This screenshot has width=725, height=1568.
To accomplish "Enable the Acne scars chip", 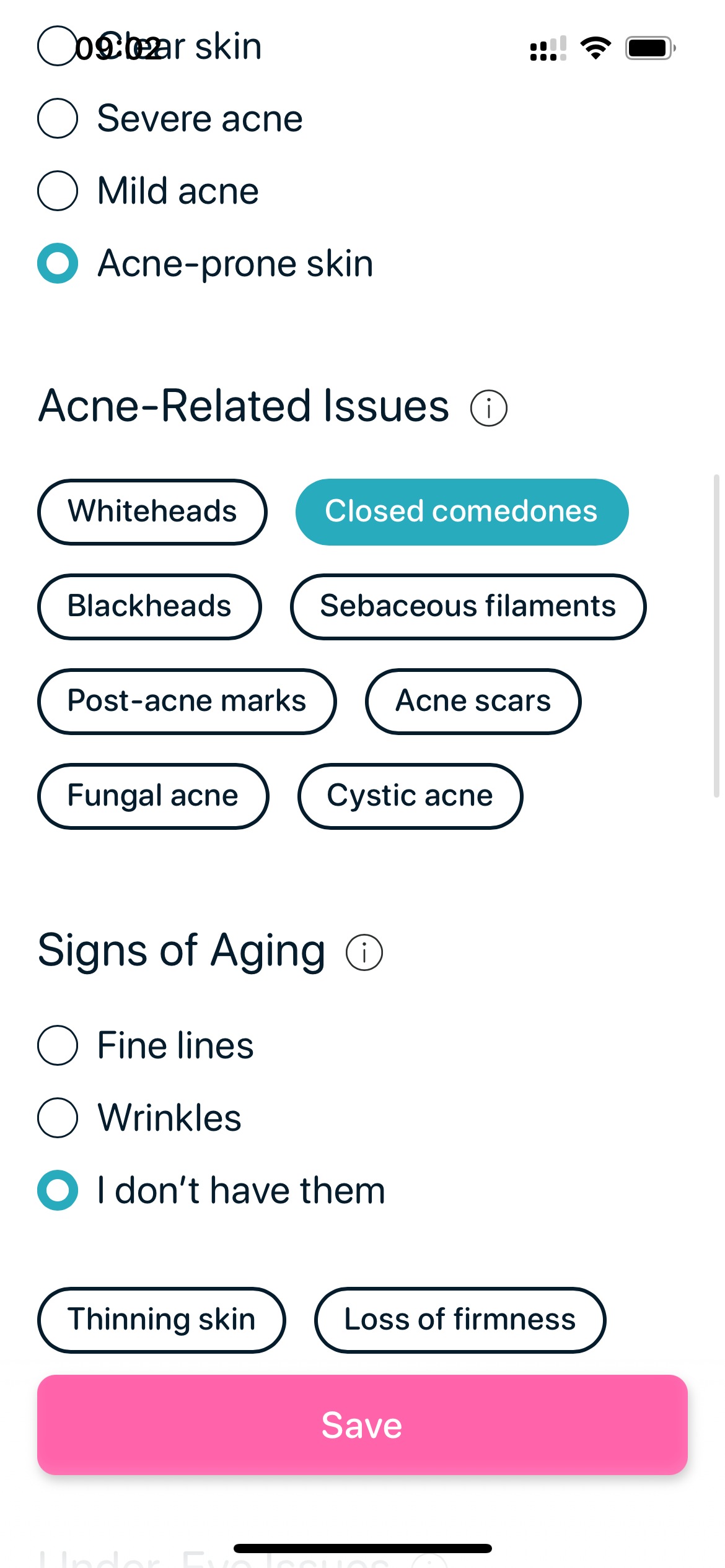I will pyautogui.click(x=473, y=701).
